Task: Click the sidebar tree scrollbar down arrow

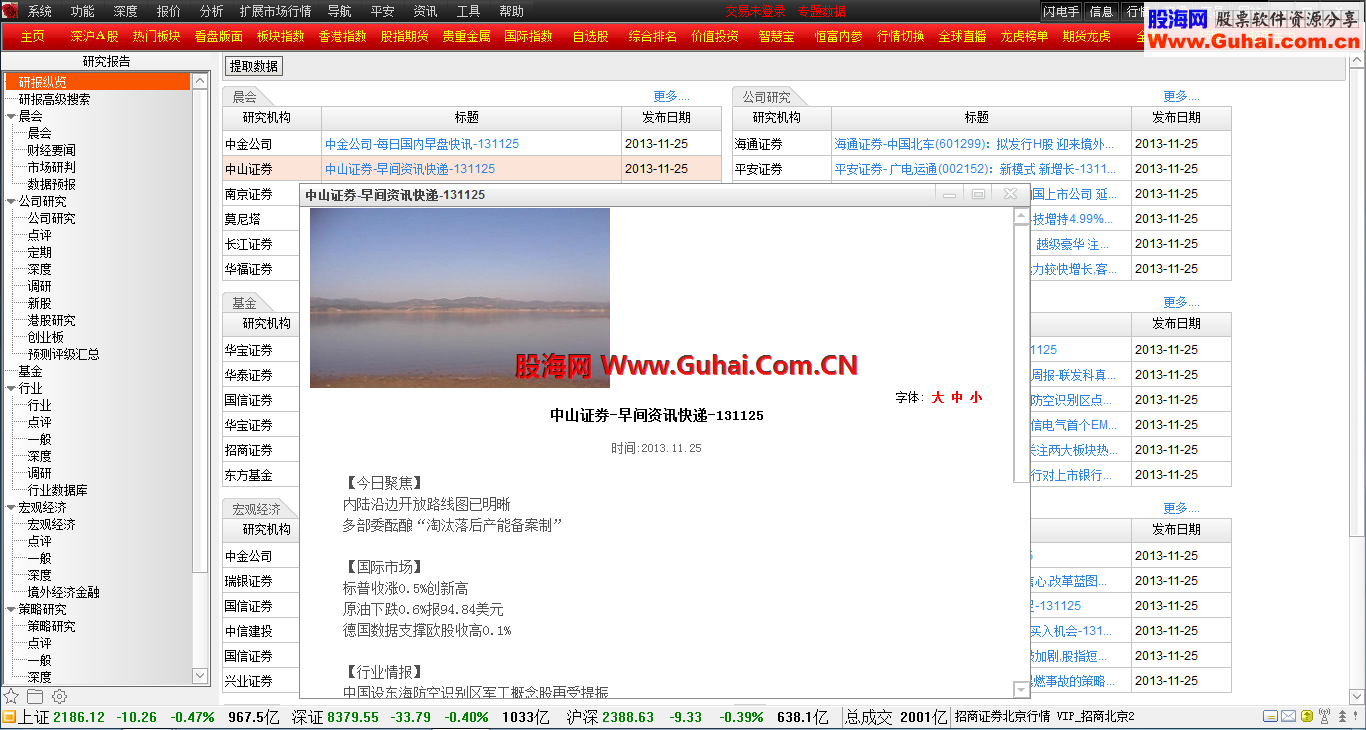Action: point(201,677)
